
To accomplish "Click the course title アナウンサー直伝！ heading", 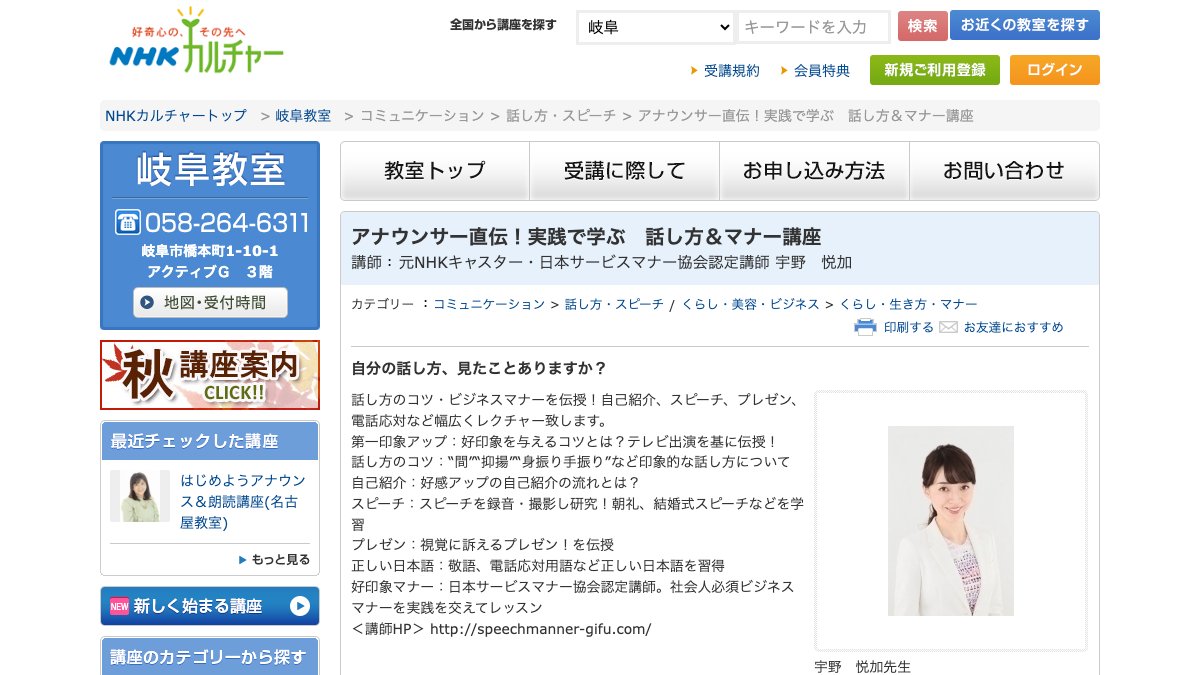I will 586,237.
